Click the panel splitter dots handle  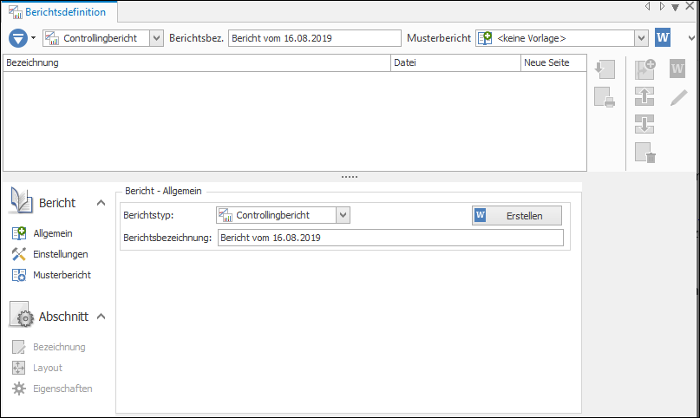350,177
